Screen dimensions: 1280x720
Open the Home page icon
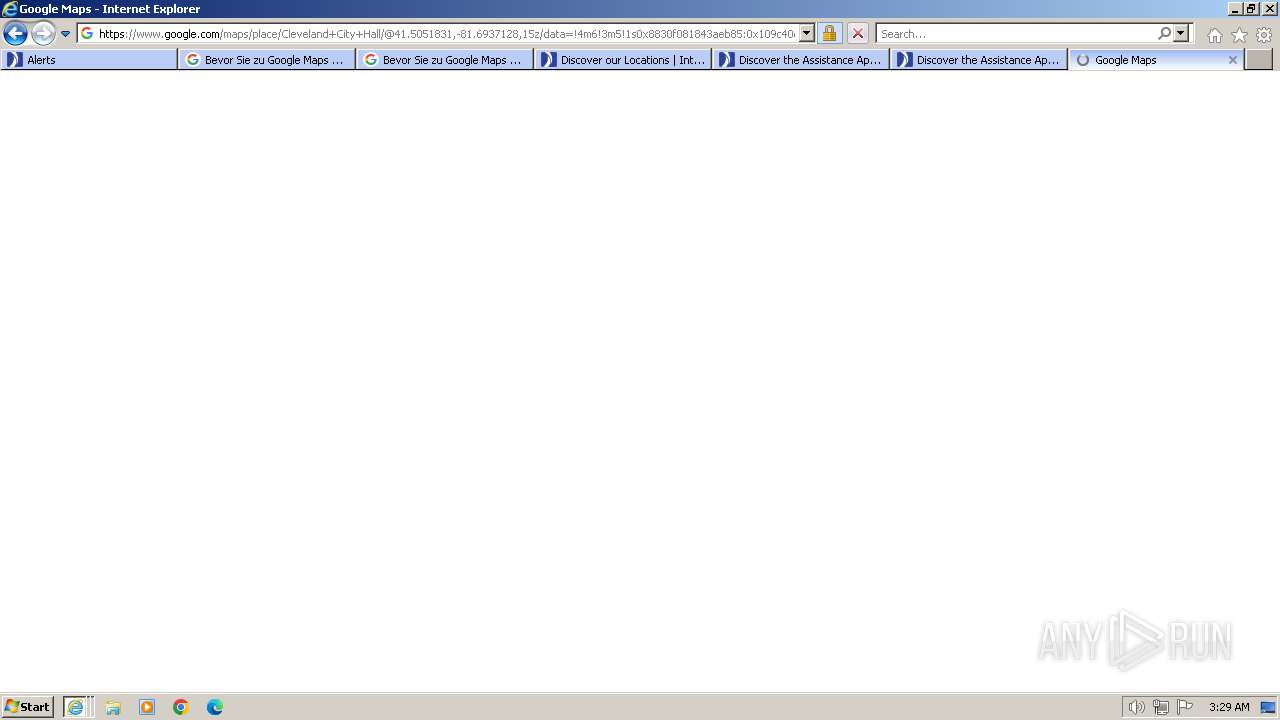[x=1214, y=35]
